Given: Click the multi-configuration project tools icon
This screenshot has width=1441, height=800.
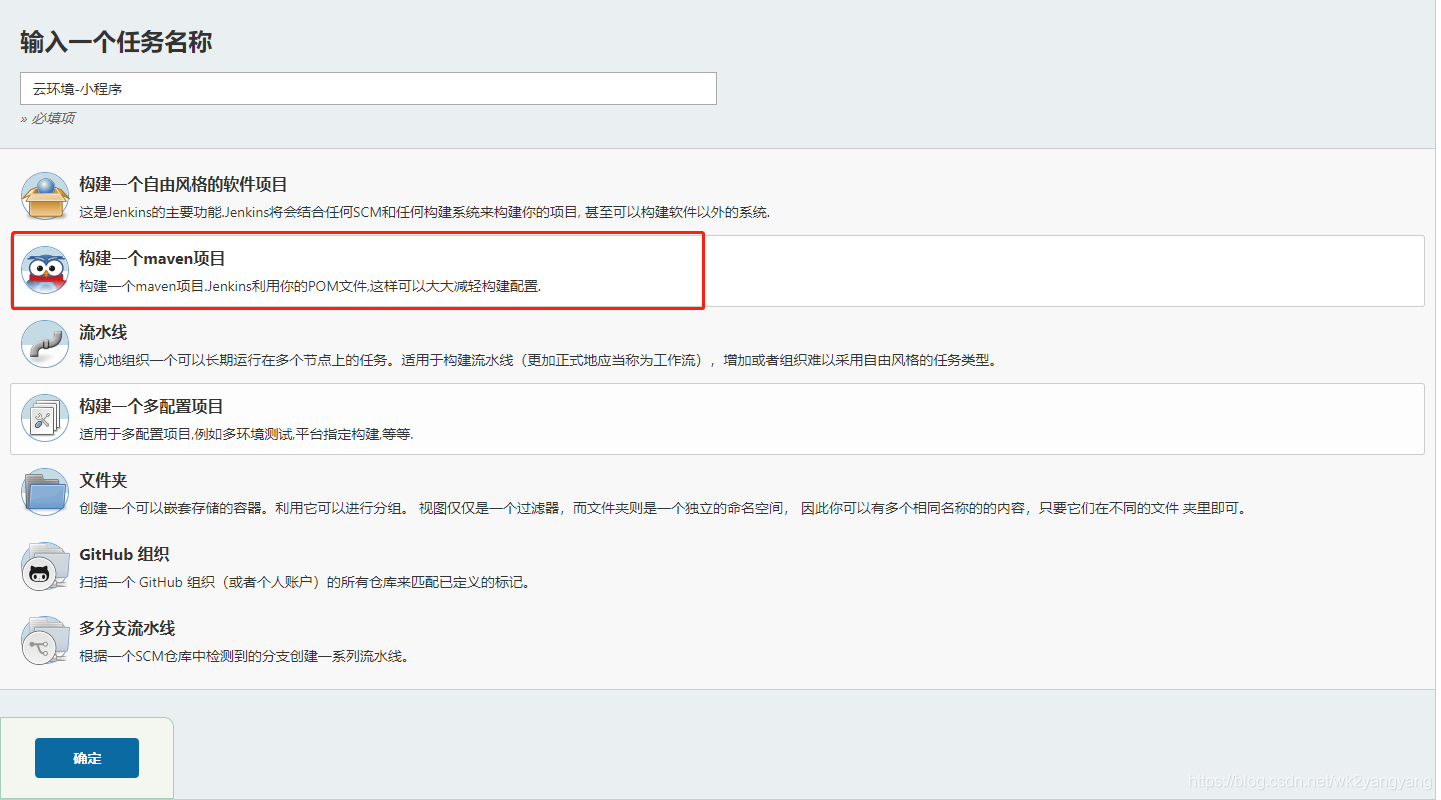Looking at the screenshot, I should tap(45, 418).
